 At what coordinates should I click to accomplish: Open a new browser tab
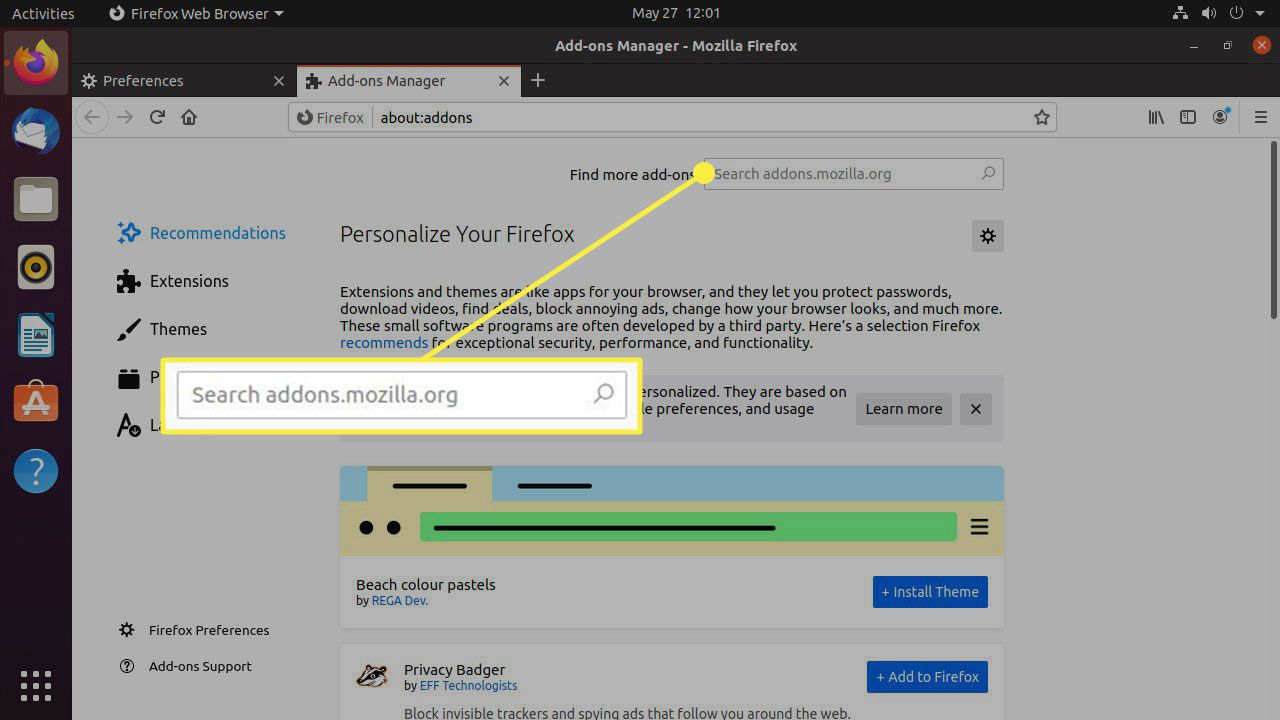538,80
